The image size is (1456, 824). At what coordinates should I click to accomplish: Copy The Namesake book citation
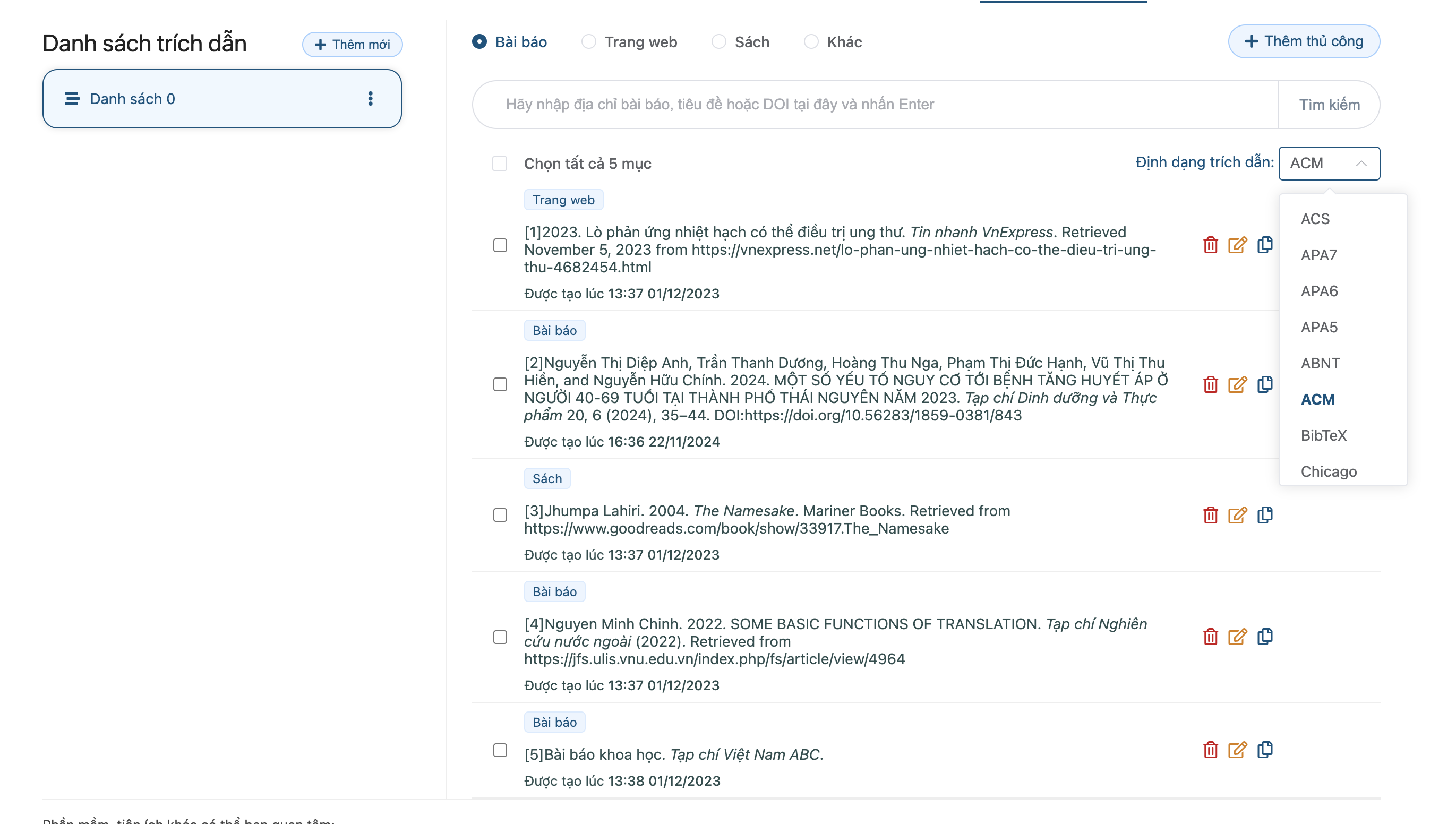pyautogui.click(x=1265, y=515)
